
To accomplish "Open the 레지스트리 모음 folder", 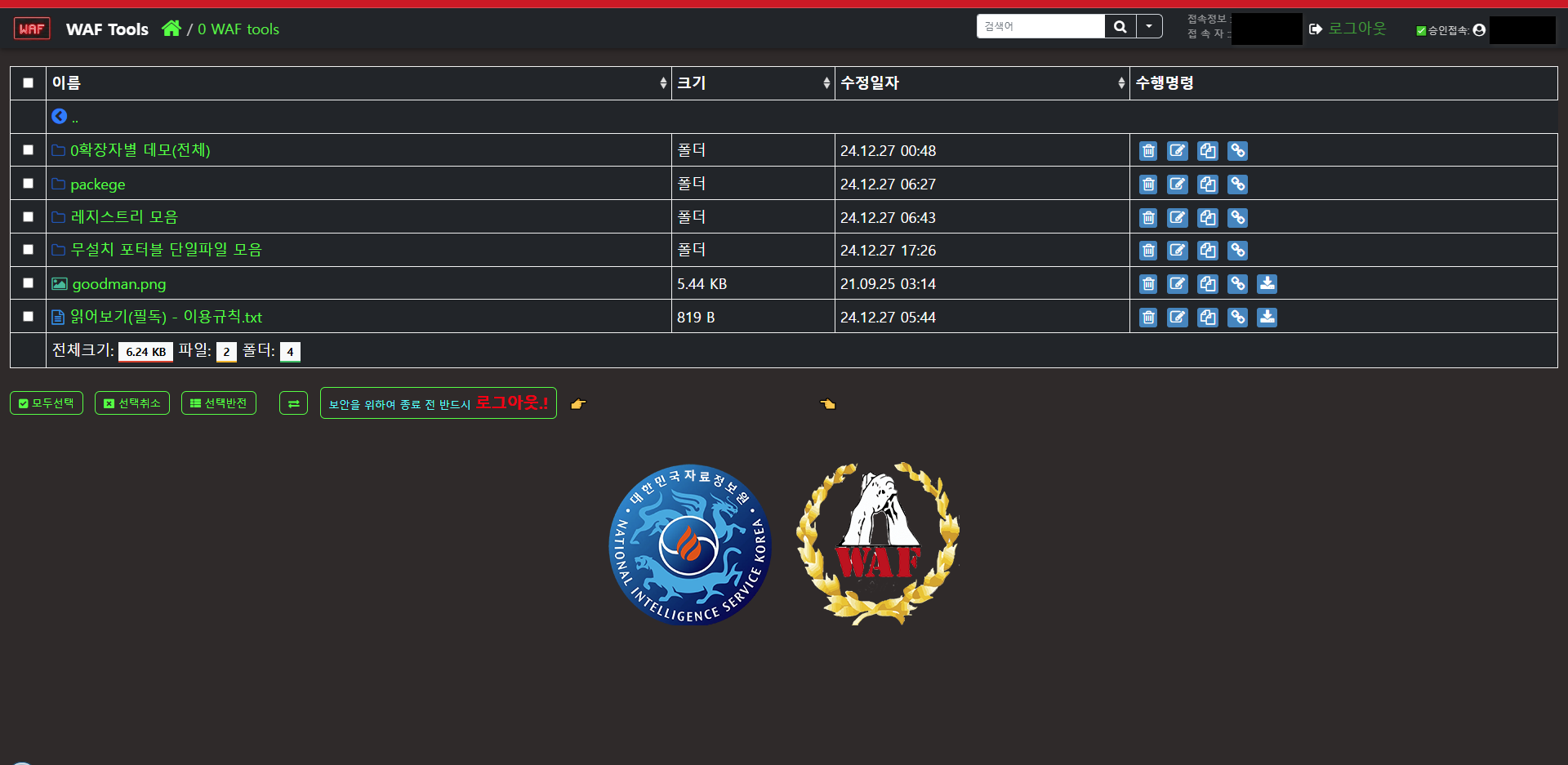I will click(124, 217).
